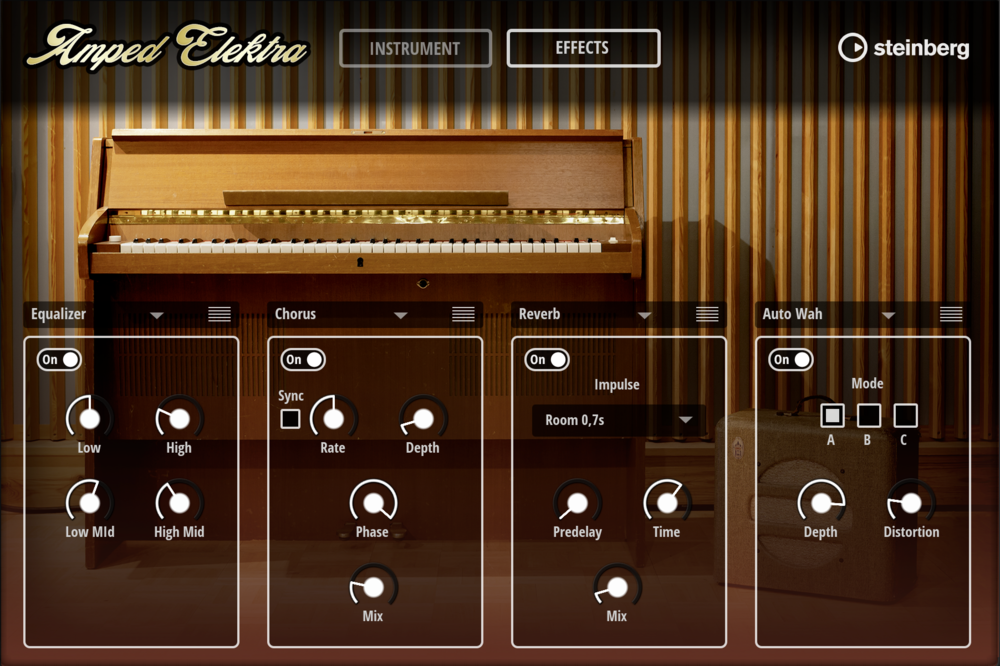Switch to the EFFECTS tab

(584, 48)
